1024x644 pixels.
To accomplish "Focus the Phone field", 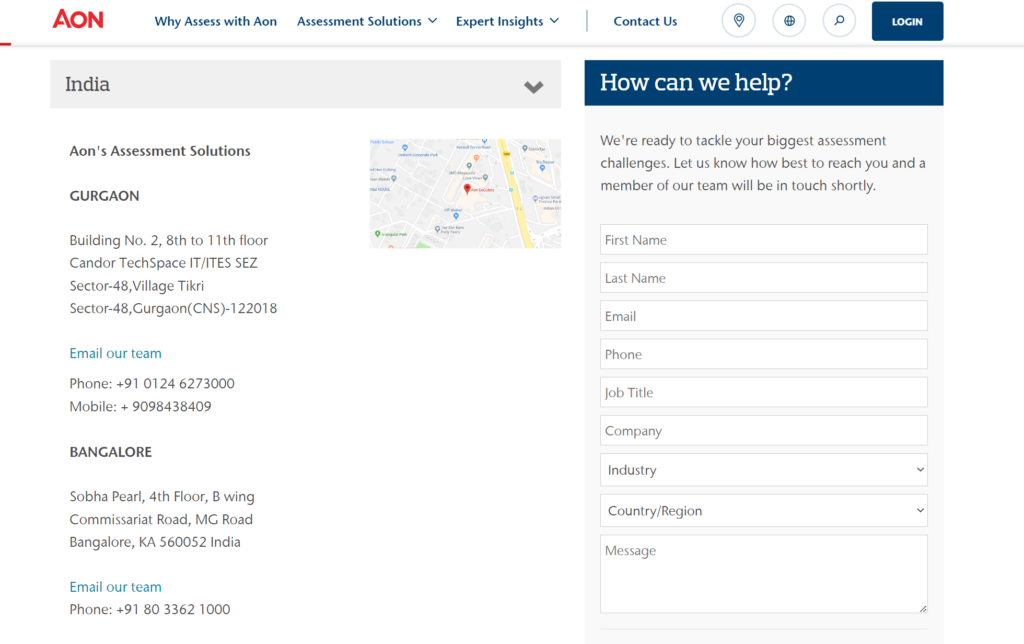I will [x=763, y=354].
